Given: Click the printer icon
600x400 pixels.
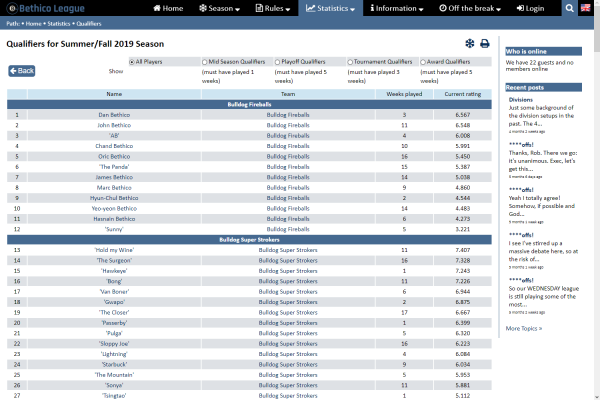Looking at the screenshot, I should 485,44.
